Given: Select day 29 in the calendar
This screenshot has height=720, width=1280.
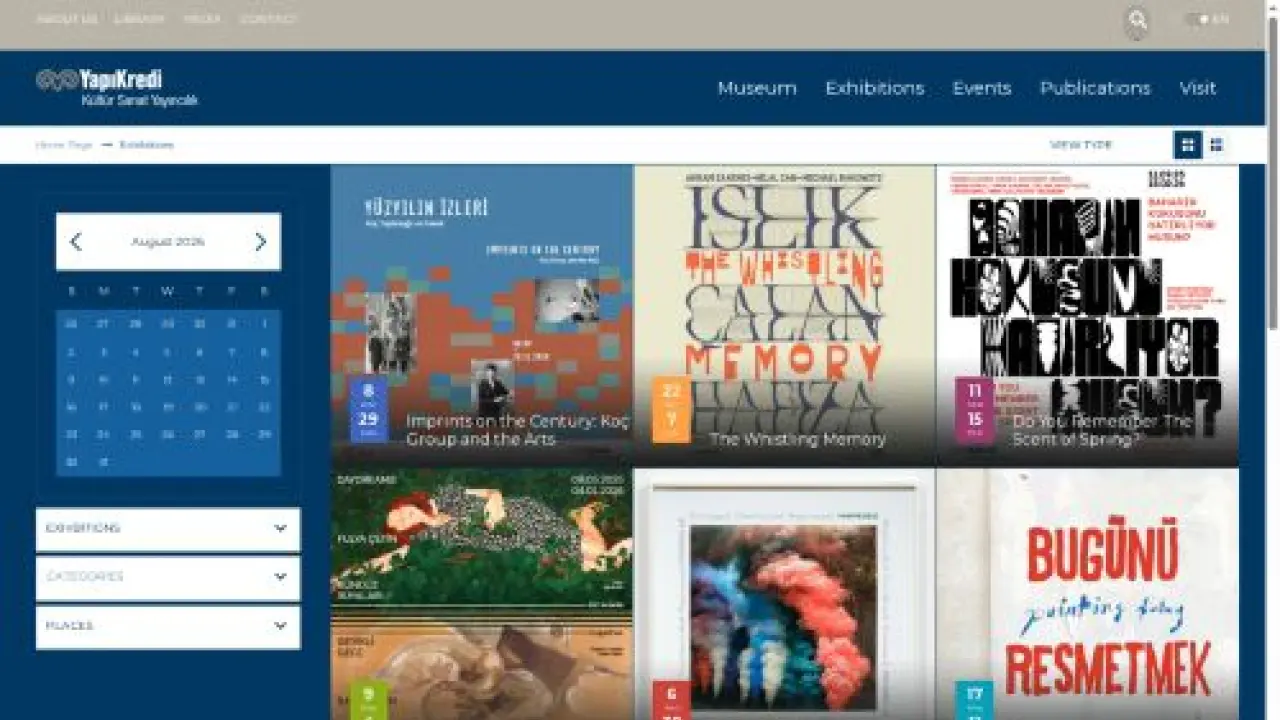Looking at the screenshot, I should 264,435.
